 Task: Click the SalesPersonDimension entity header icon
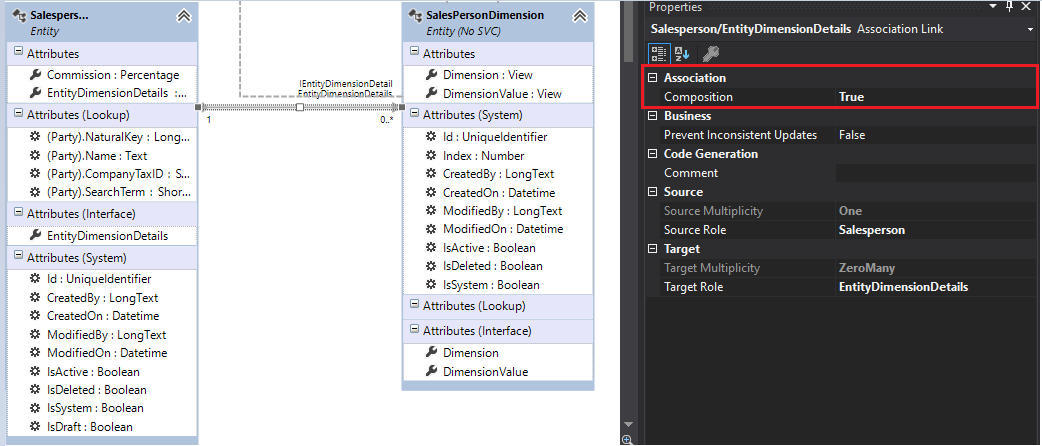pyautogui.click(x=416, y=15)
